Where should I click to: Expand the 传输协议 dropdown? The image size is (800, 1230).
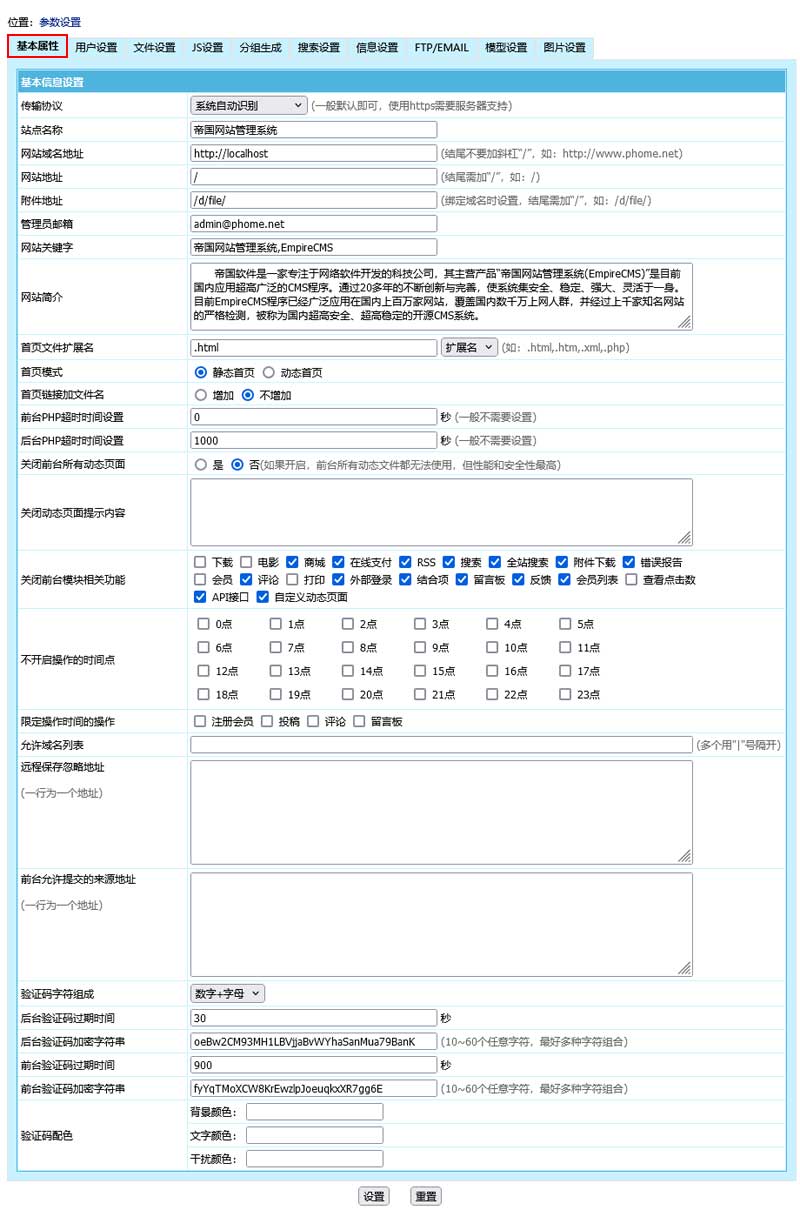[249, 105]
